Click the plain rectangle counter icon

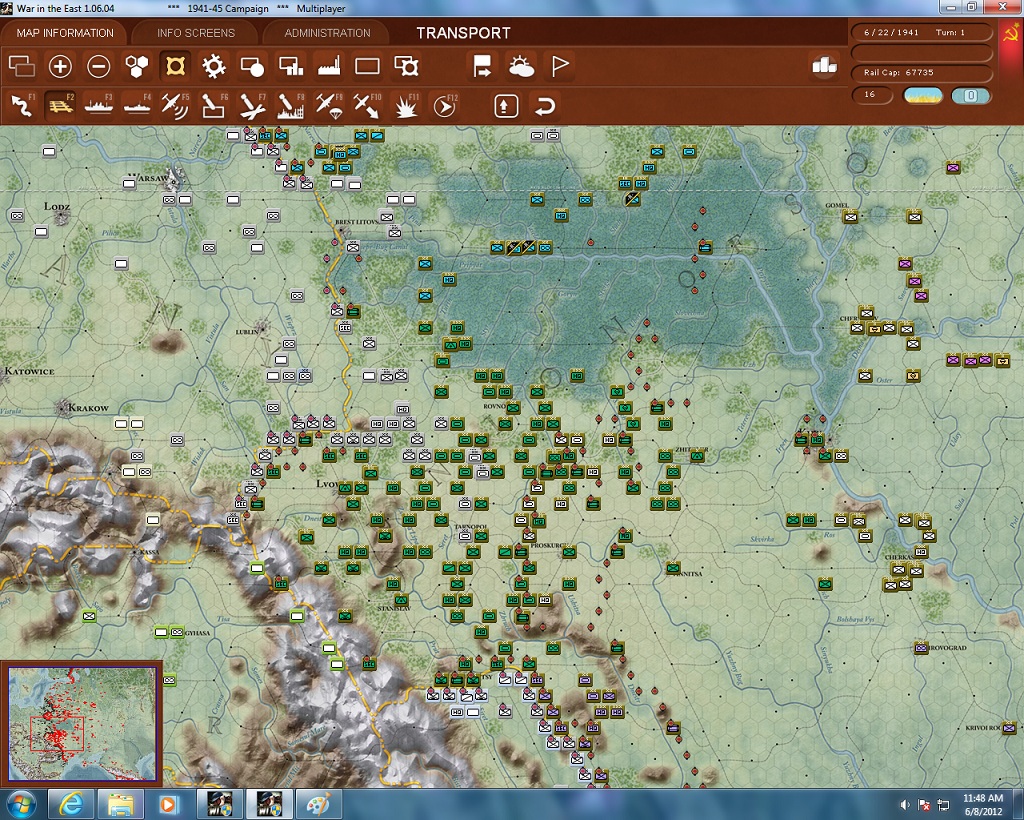click(367, 66)
